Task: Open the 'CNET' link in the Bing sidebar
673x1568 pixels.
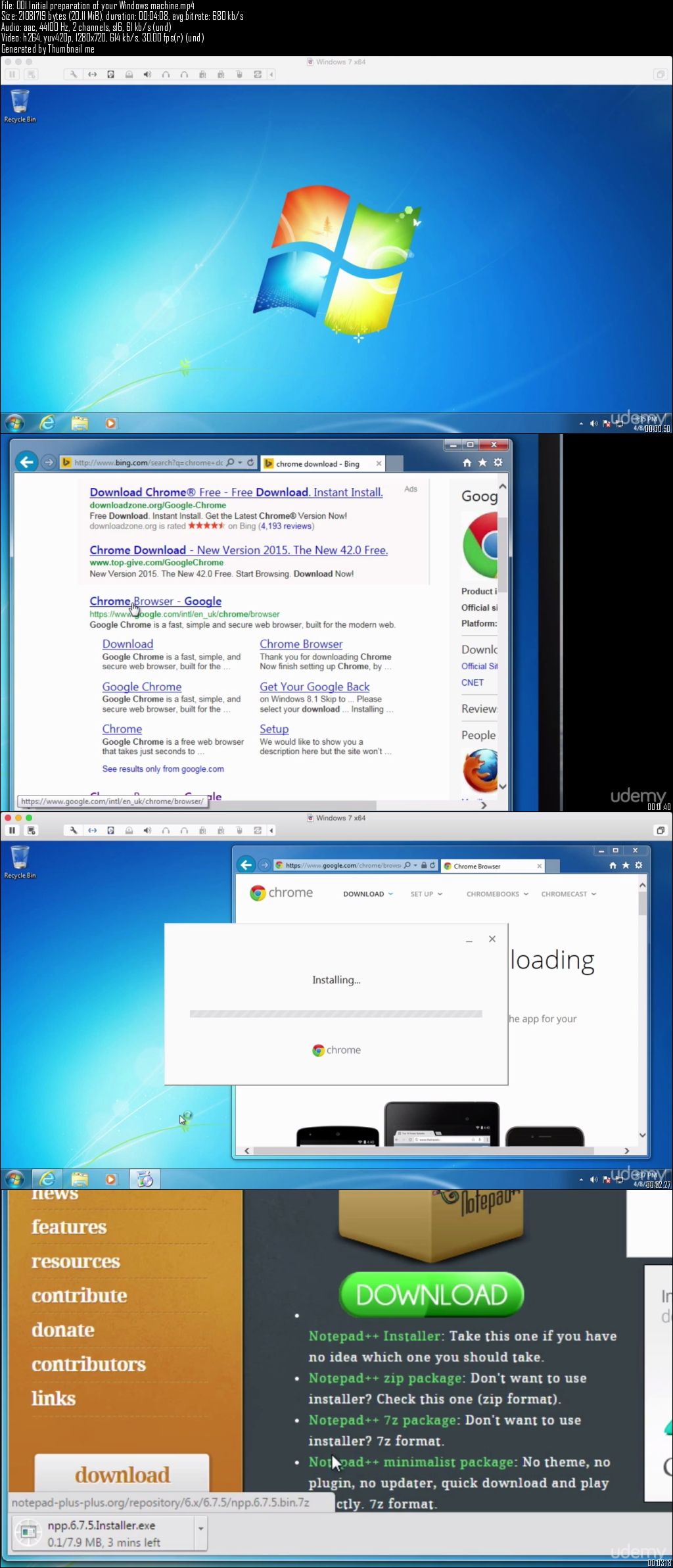Action: point(473,682)
